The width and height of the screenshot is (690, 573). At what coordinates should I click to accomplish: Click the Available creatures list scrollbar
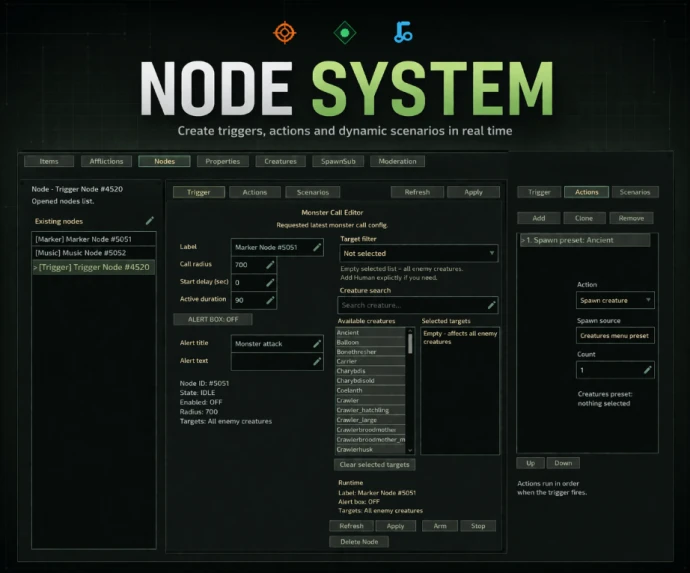[x=409, y=343]
